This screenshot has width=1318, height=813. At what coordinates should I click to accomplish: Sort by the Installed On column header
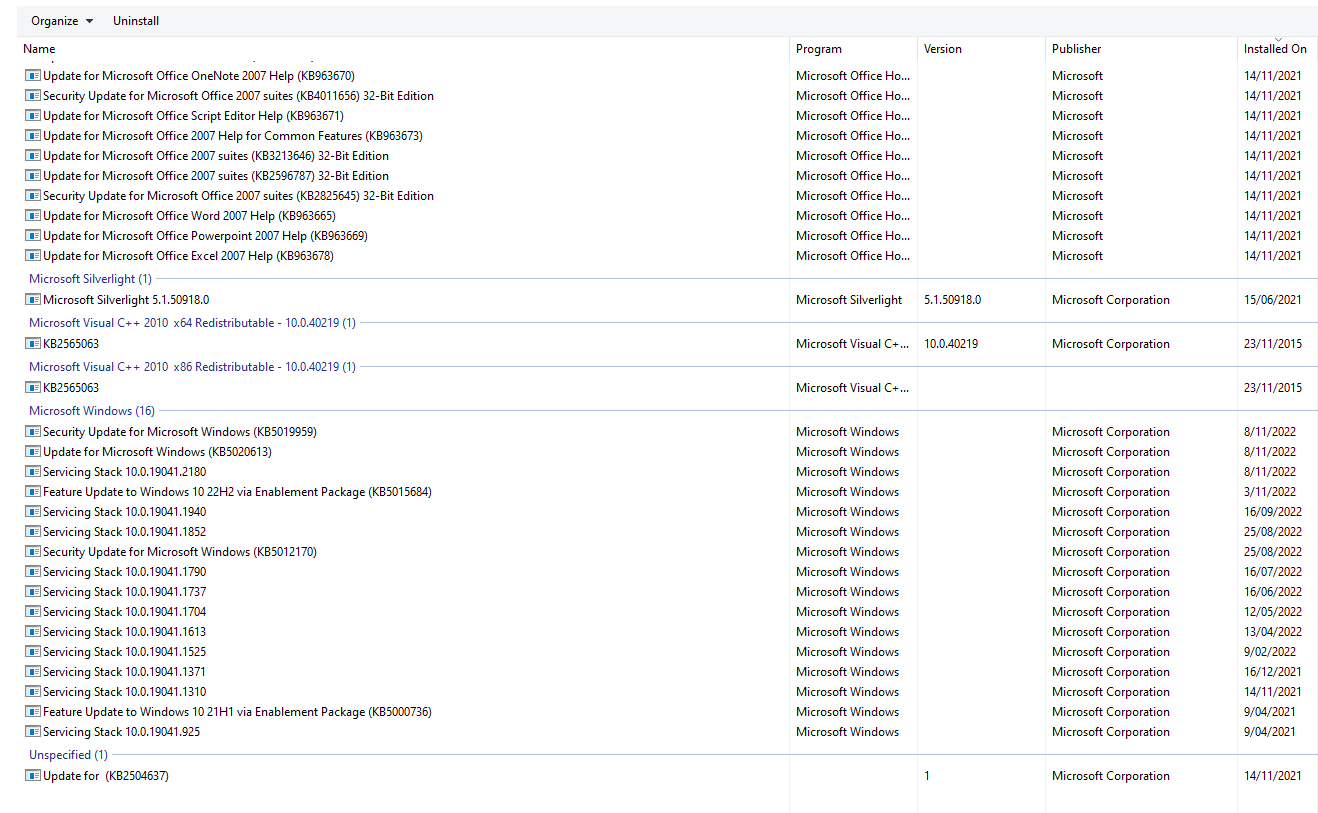1277,49
